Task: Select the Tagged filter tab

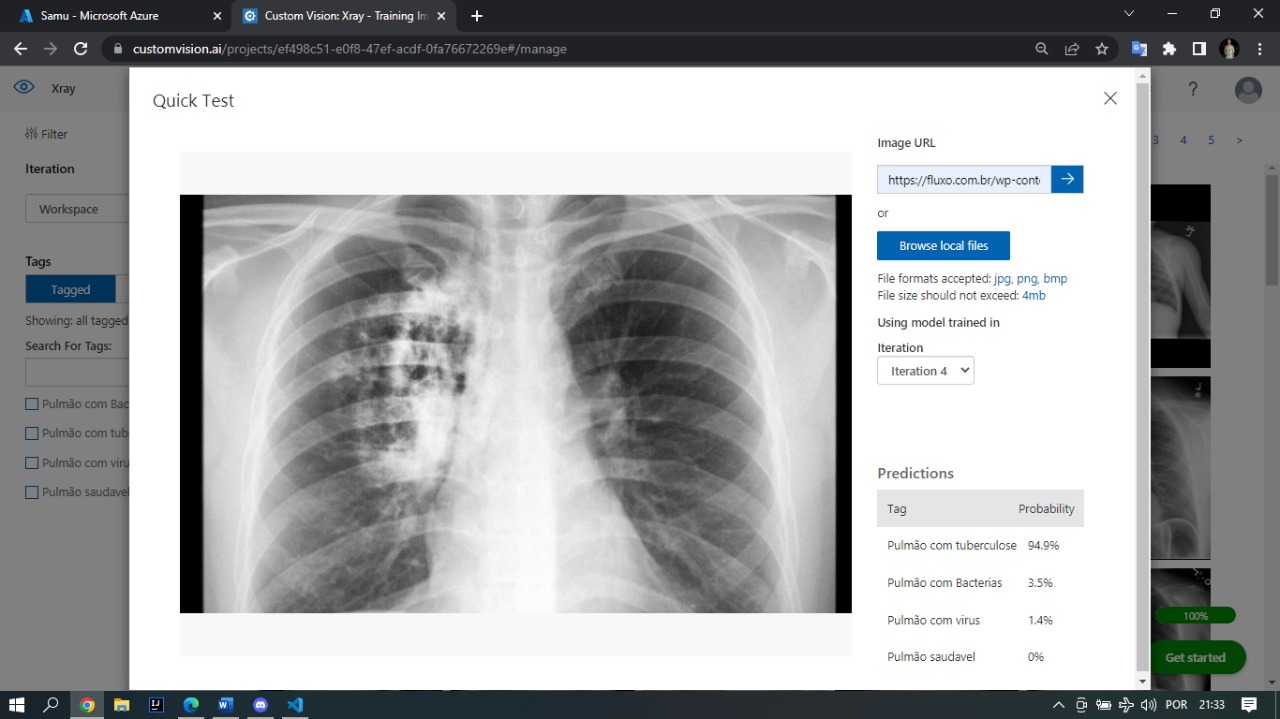Action: [x=70, y=290]
